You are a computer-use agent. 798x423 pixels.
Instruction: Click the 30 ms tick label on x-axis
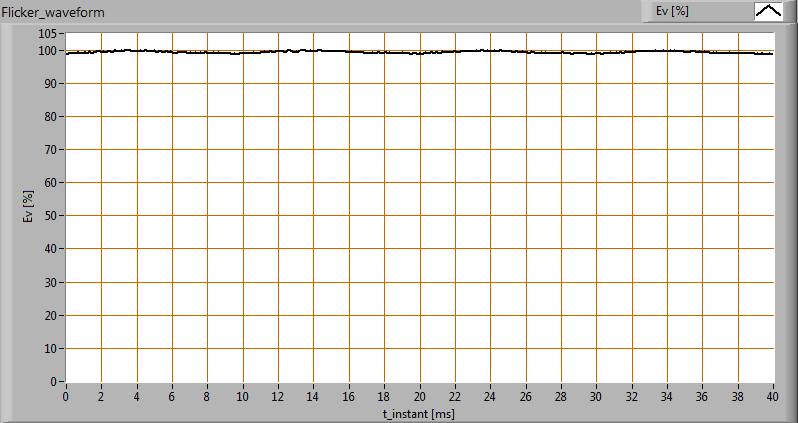point(596,395)
